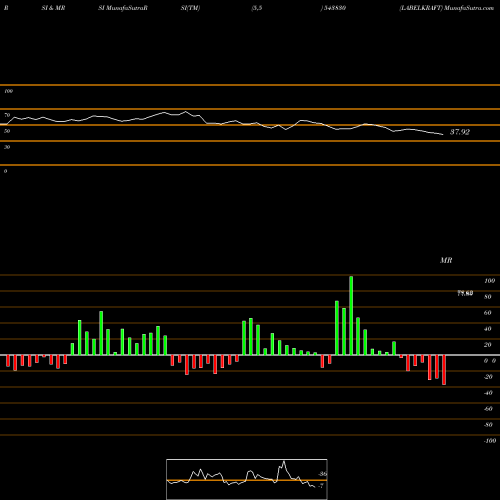Click the tallest green MR histogram bar
Image resolution: width=500 pixels, height=500 pixels.
coord(351,315)
